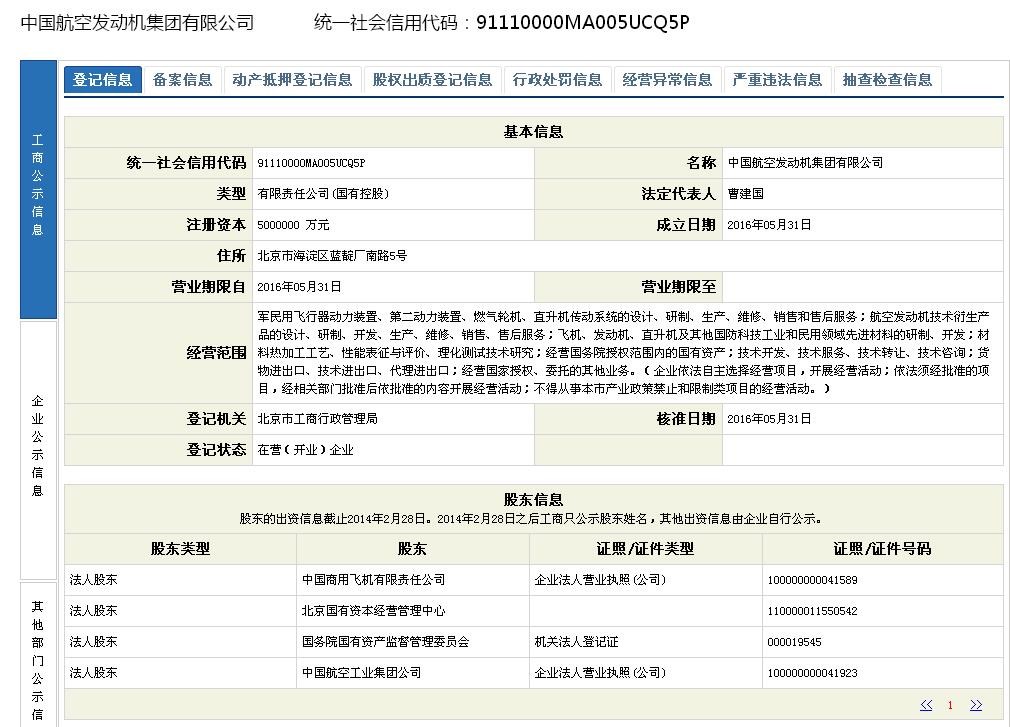
Task: Click the address 北京市海淀区蓝靛厂南路5号
Action: pos(332,256)
